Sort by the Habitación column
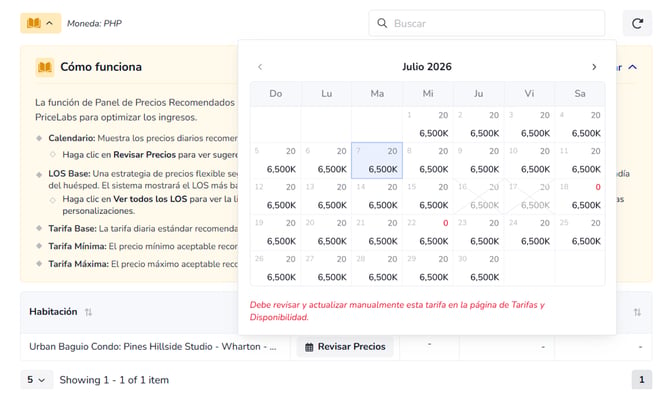The width and height of the screenshot is (670, 398). tap(88, 312)
